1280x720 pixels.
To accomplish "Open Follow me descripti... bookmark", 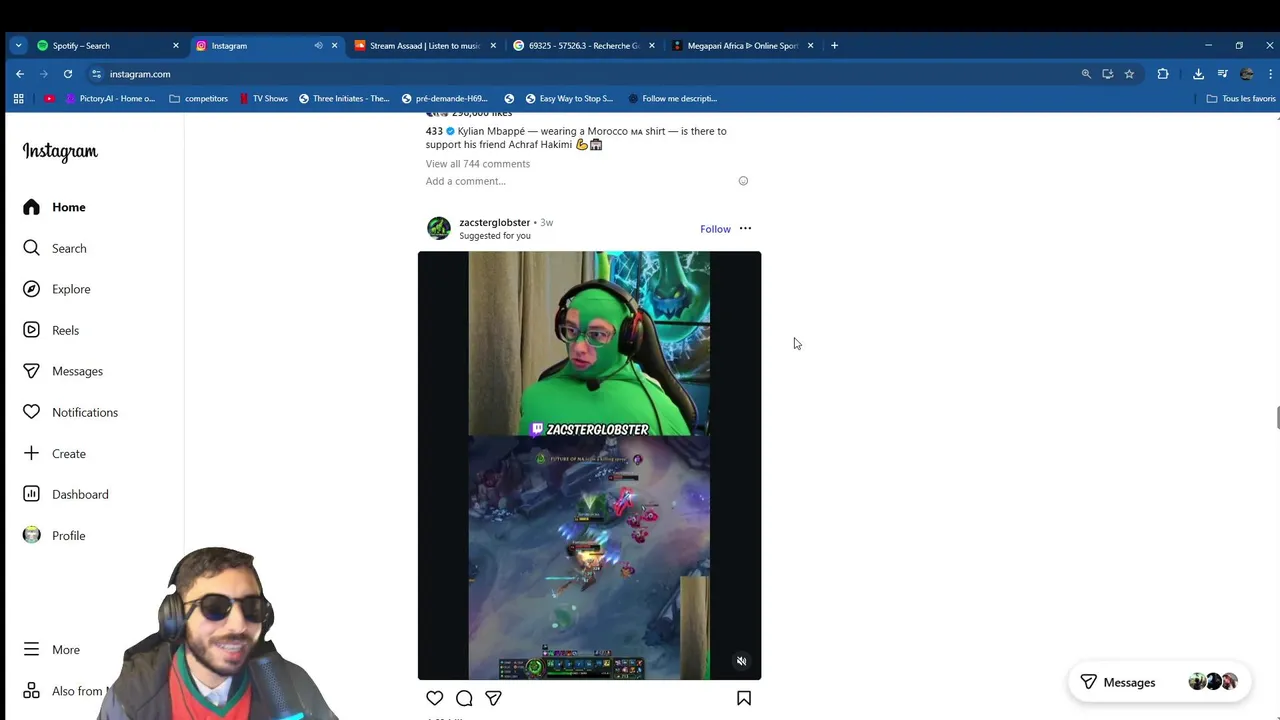I will [672, 98].
